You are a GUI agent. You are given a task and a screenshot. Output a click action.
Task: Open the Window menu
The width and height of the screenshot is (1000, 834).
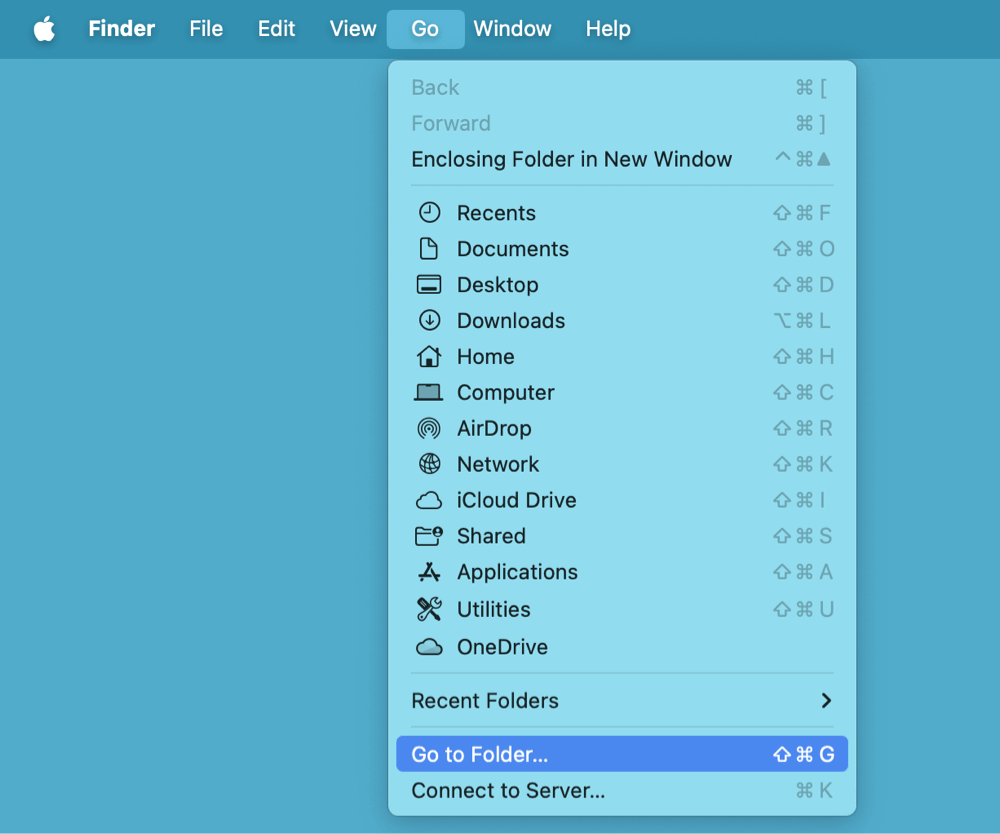pyautogui.click(x=512, y=29)
